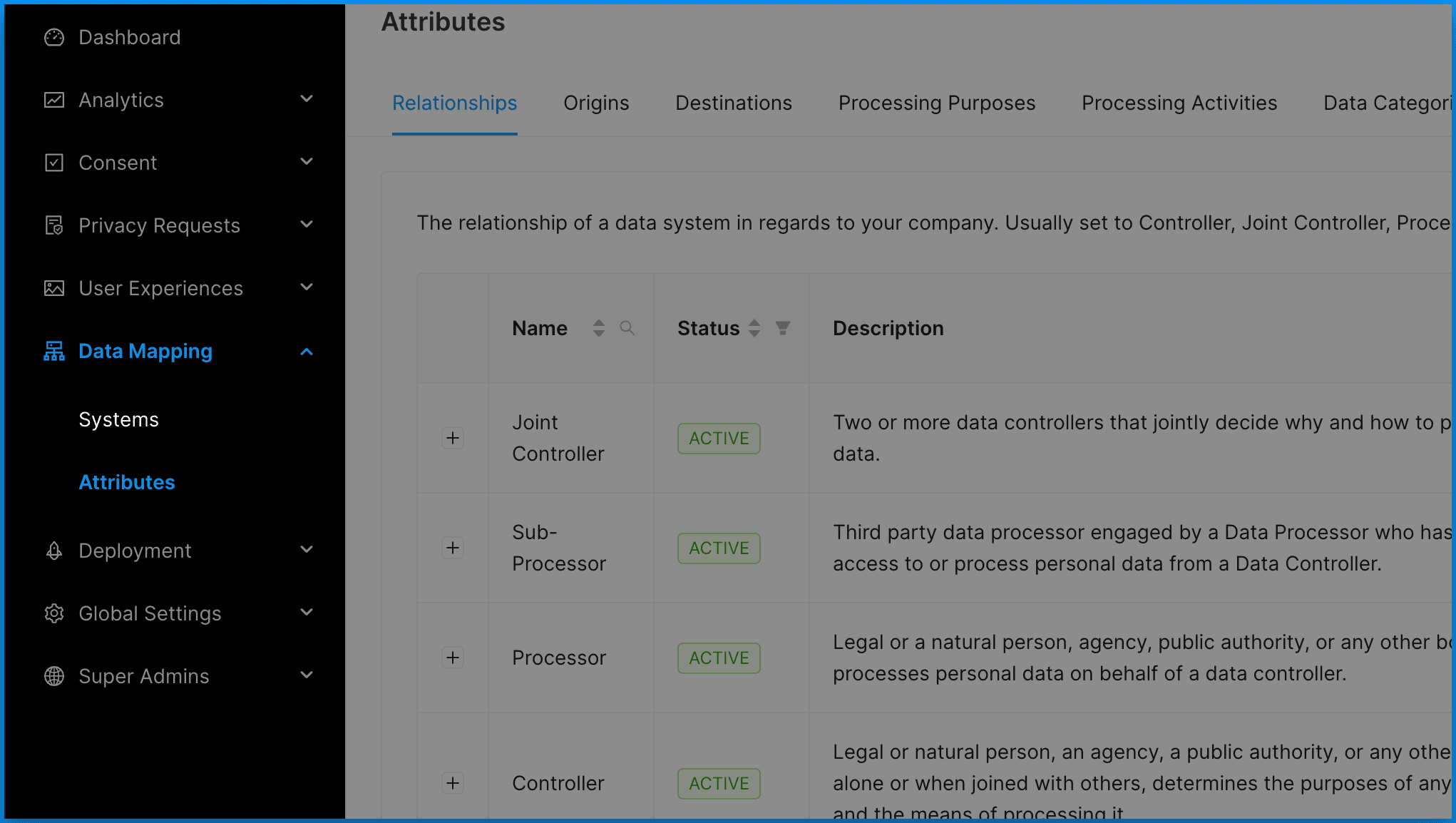Open the Processing Purposes tab
This screenshot has height=823, width=1456.
(x=937, y=103)
